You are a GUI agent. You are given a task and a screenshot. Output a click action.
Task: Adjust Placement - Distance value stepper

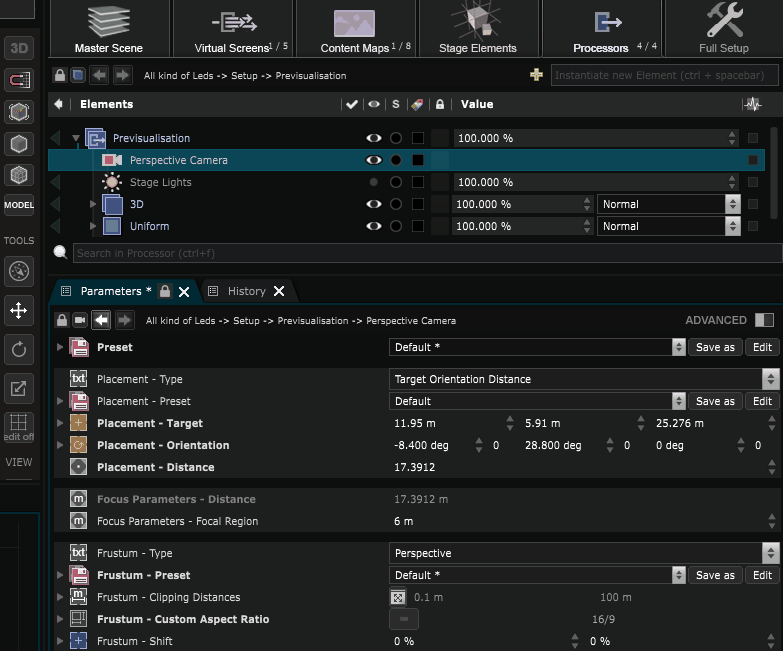[772, 467]
